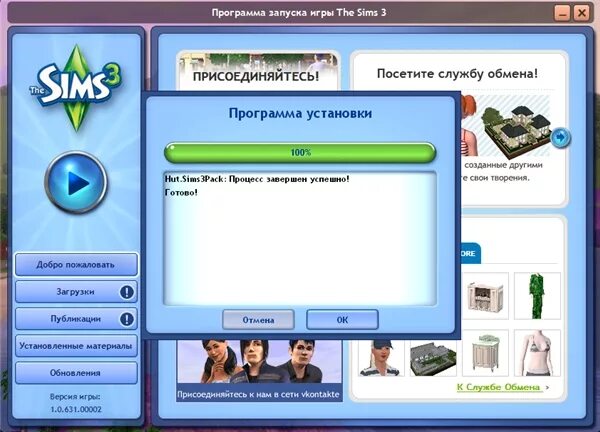Select the green dress item thumbnail
Image resolution: width=600 pixels, height=432 pixels.
point(537,296)
